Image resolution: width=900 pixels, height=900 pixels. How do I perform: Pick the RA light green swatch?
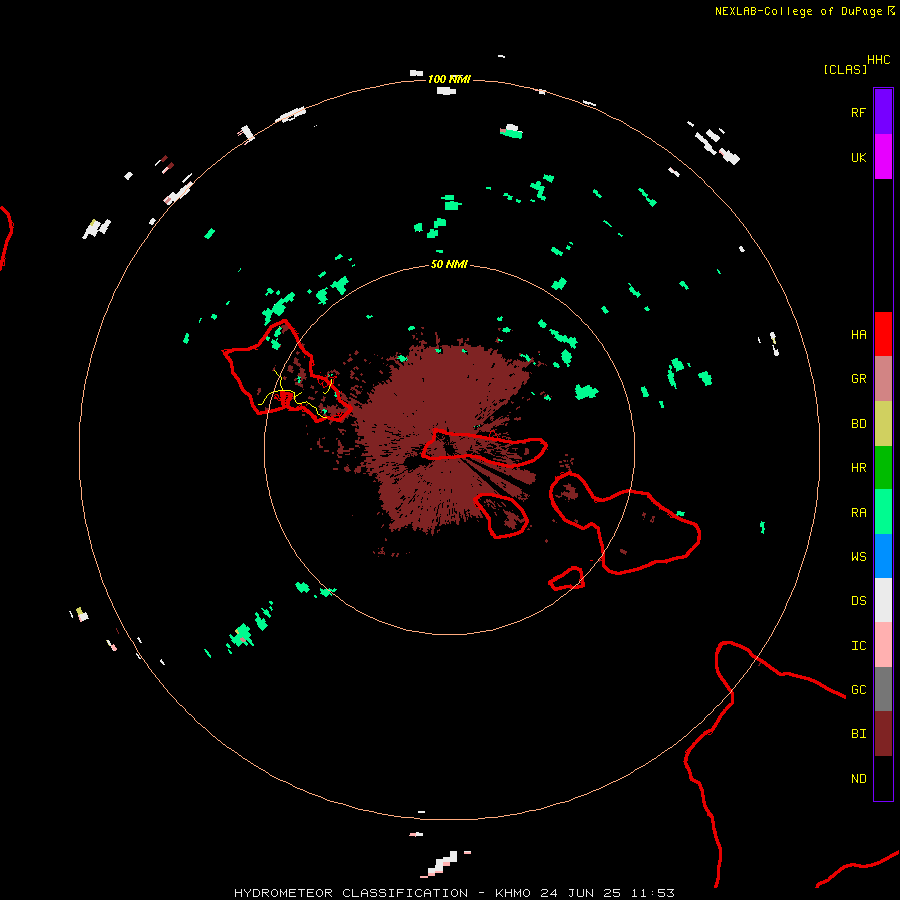[x=883, y=512]
